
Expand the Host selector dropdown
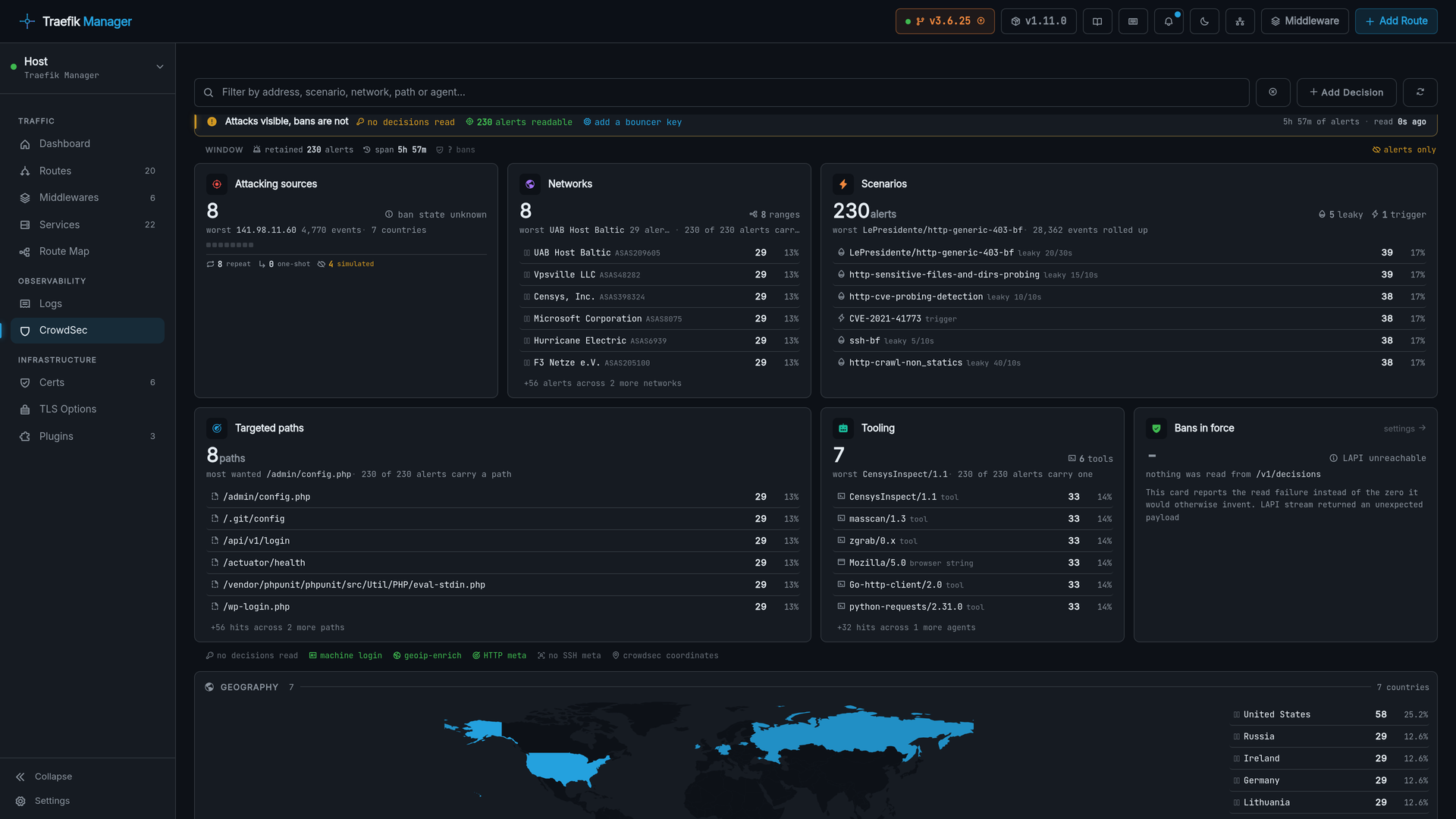(160, 67)
